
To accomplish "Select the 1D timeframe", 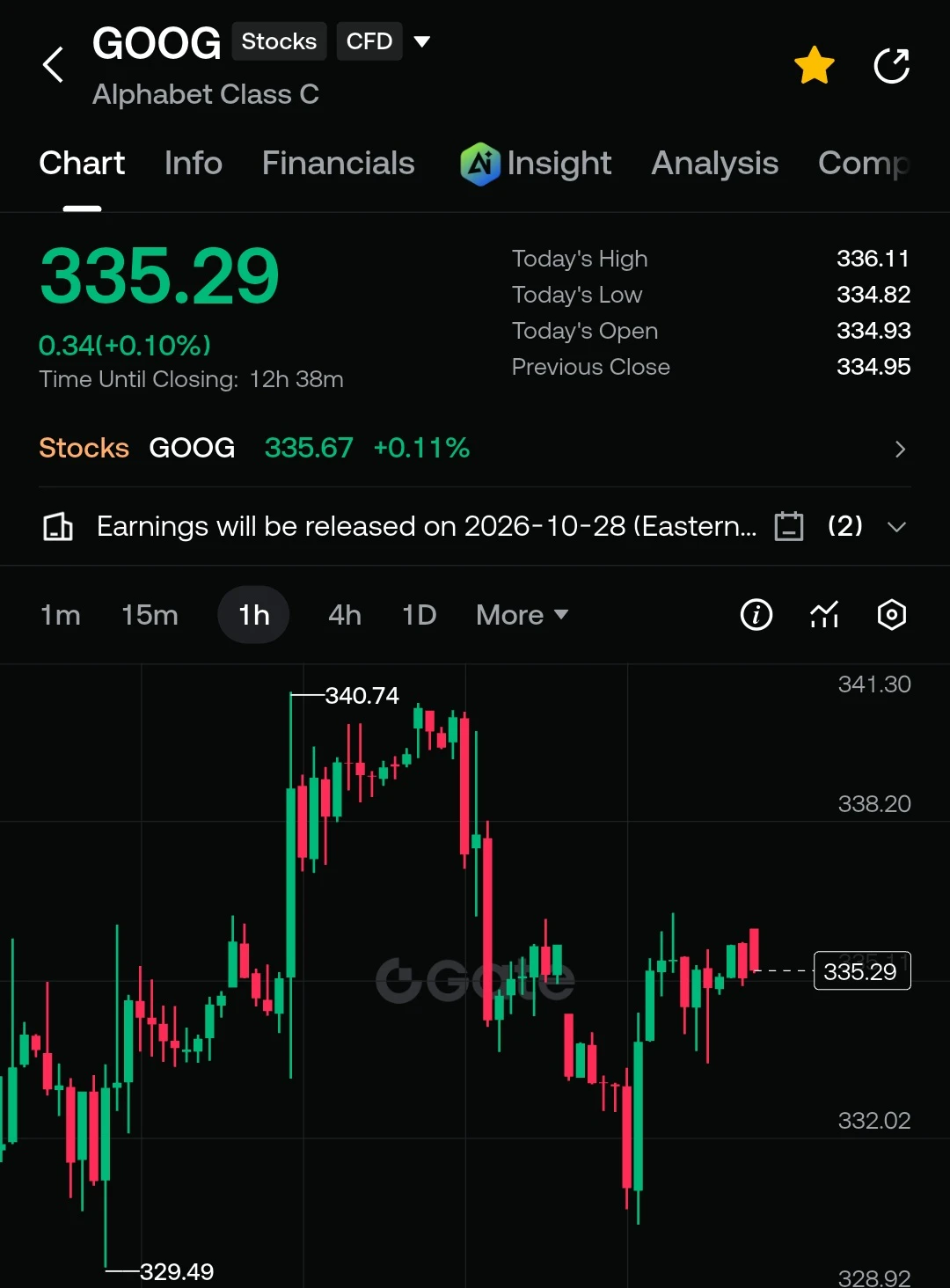I will (419, 615).
